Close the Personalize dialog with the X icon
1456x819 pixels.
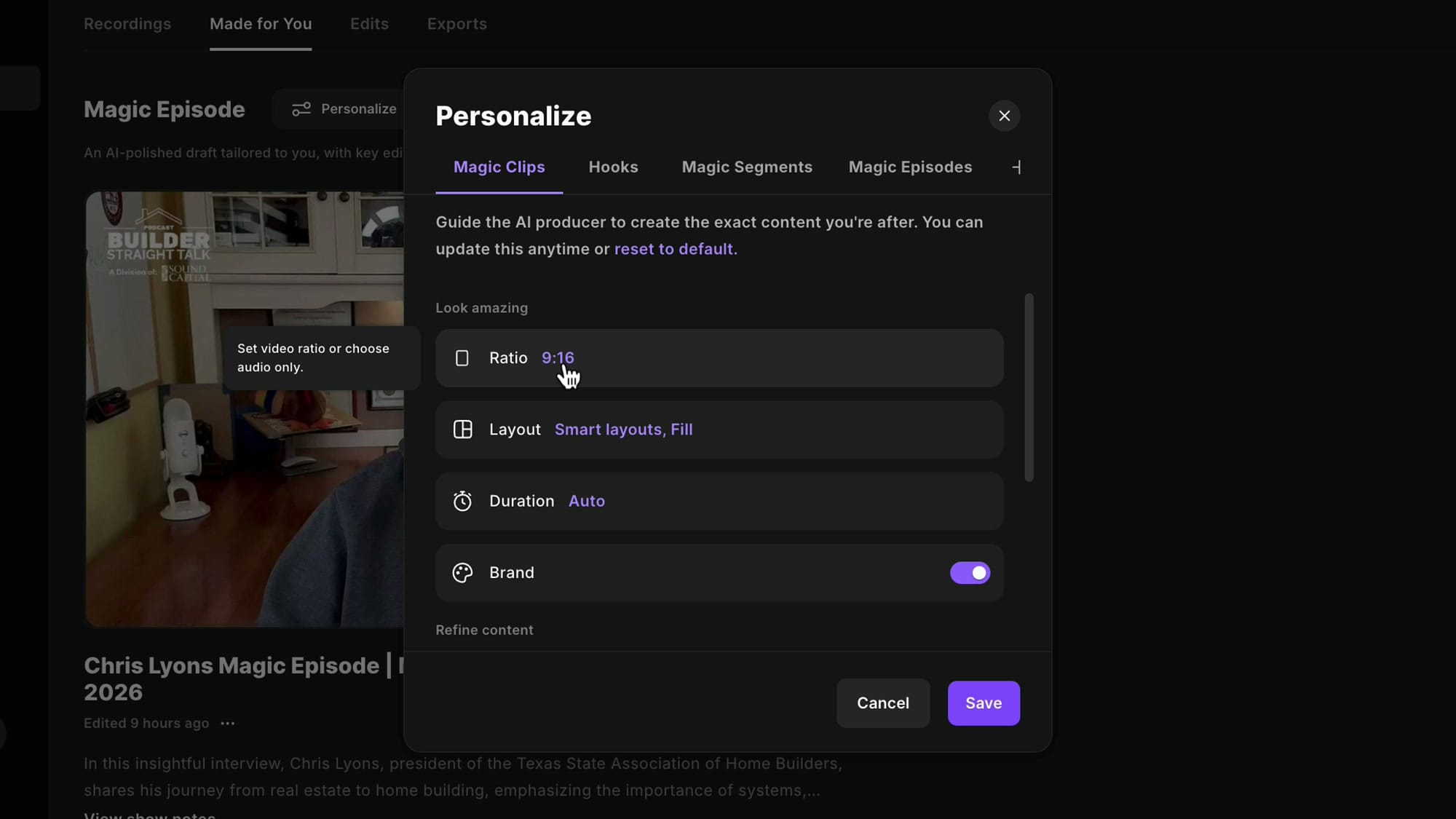click(x=1004, y=116)
